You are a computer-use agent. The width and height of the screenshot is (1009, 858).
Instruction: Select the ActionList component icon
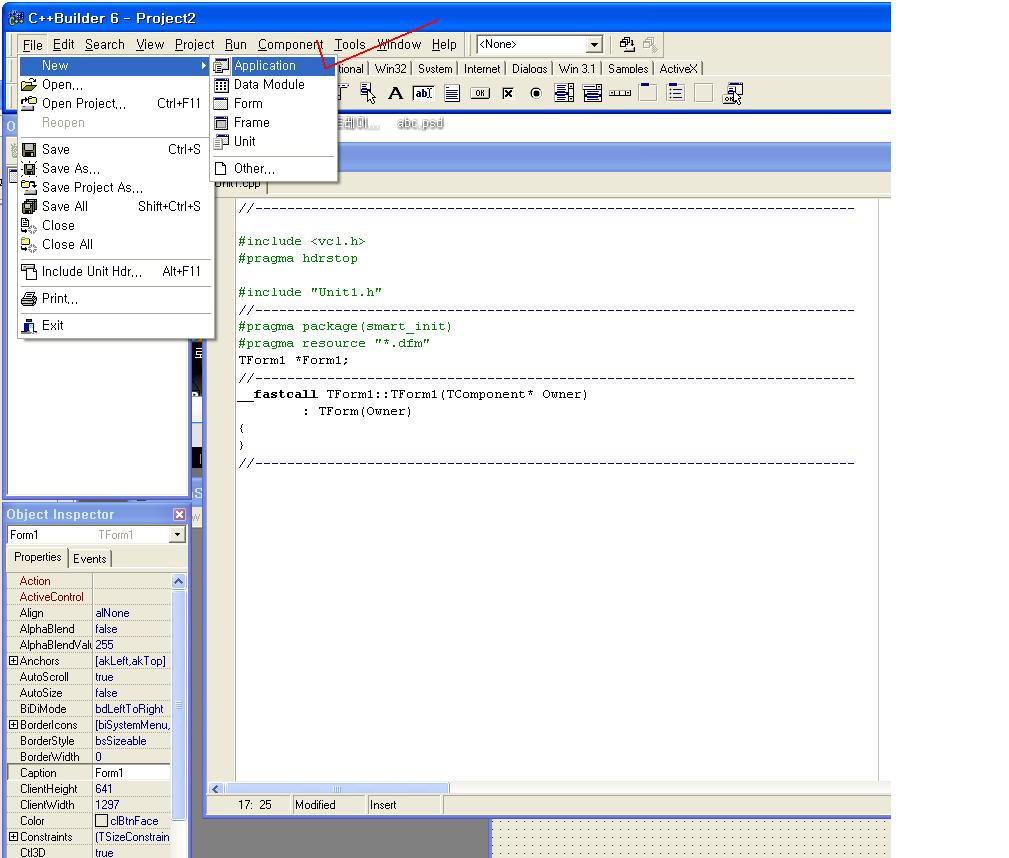tap(732, 93)
